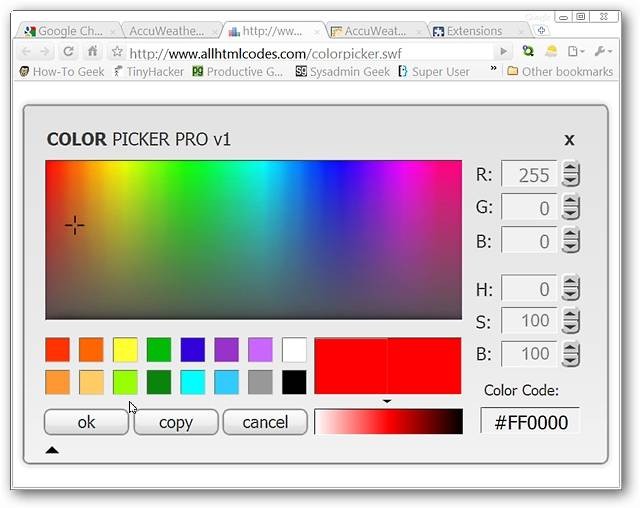This screenshot has height=508, width=640.
Task: Switch to the Google Chrome tab
Action: point(68,31)
